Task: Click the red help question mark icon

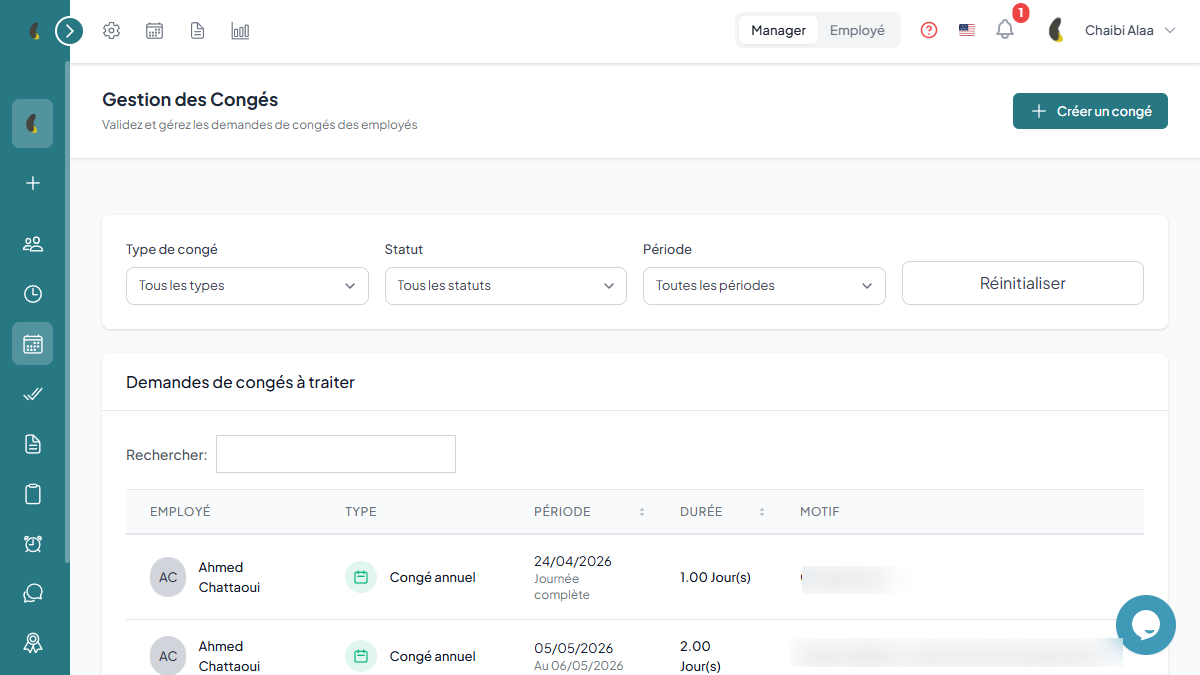Action: pos(929,30)
